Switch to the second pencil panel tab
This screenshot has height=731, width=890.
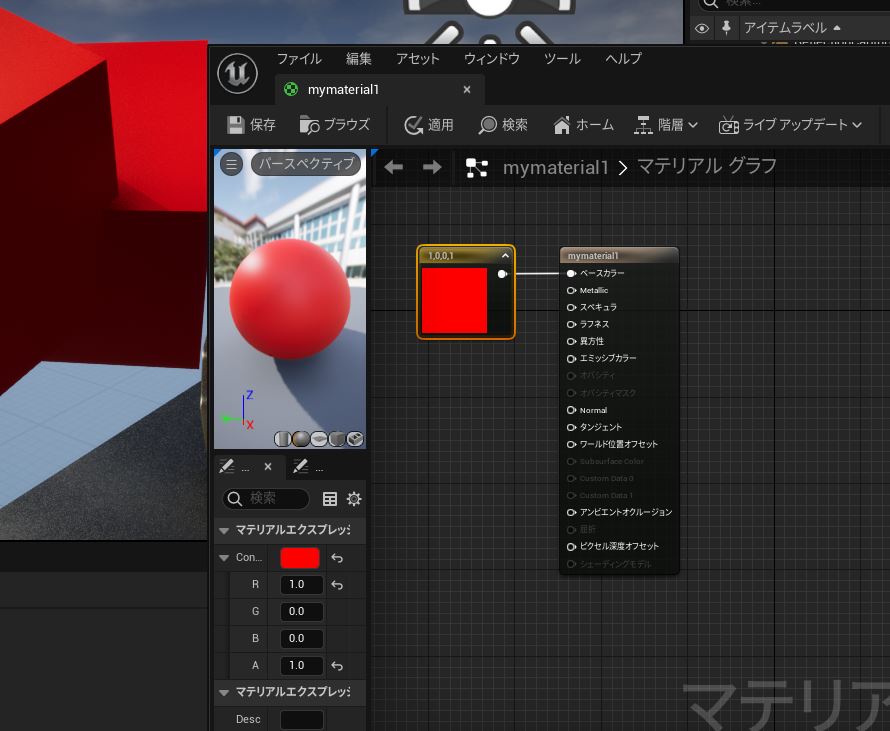(309, 467)
